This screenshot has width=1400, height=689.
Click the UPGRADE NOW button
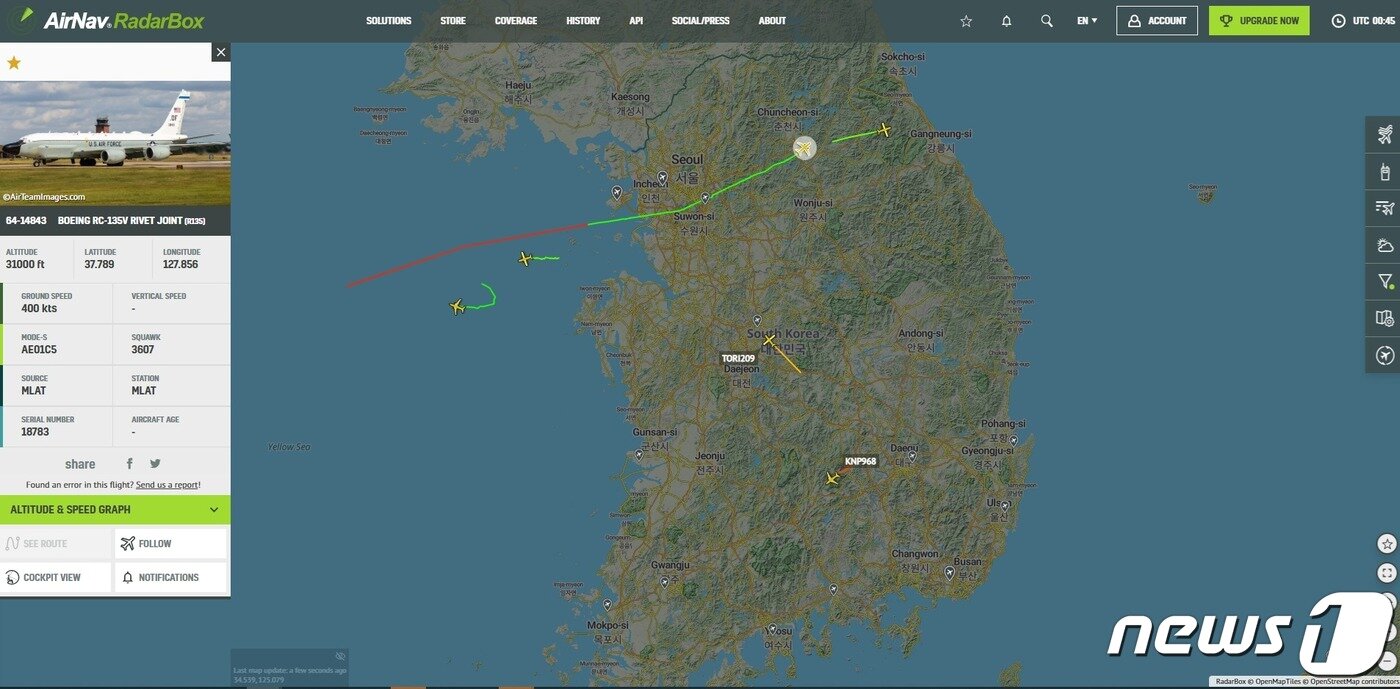point(1259,20)
